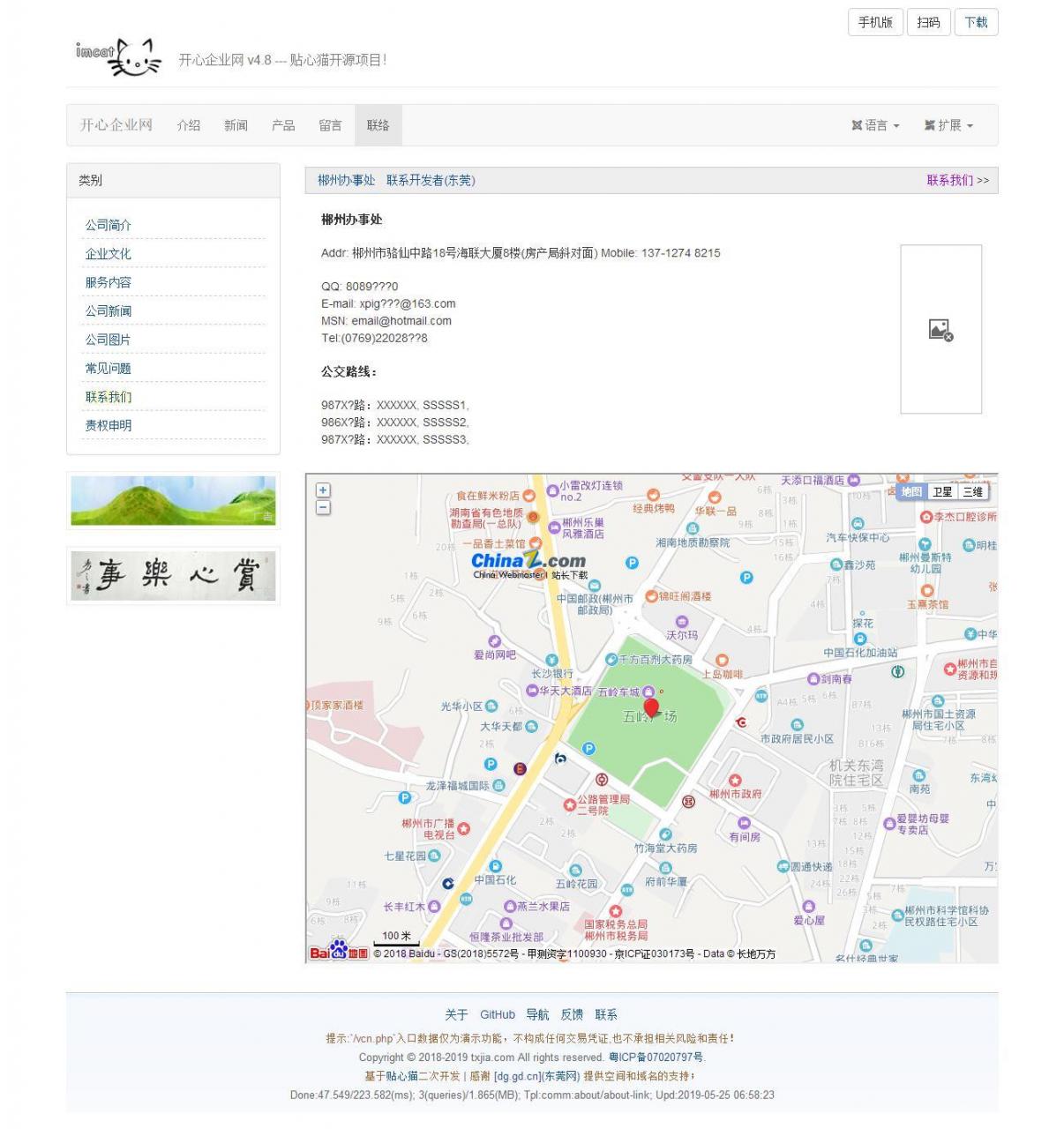This screenshot has height=1129, width=1064.
Task: Click 竹海堂大药房 marker on map
Action: 666,834
